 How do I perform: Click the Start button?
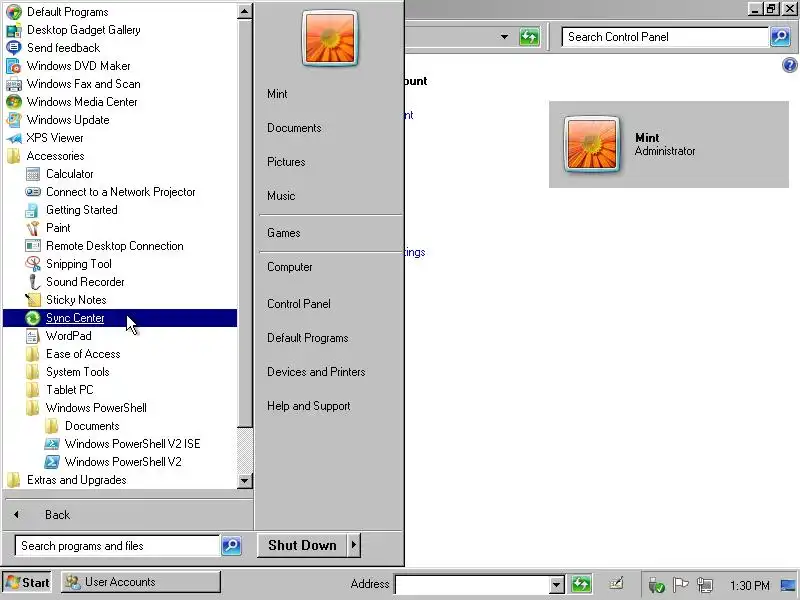27,582
